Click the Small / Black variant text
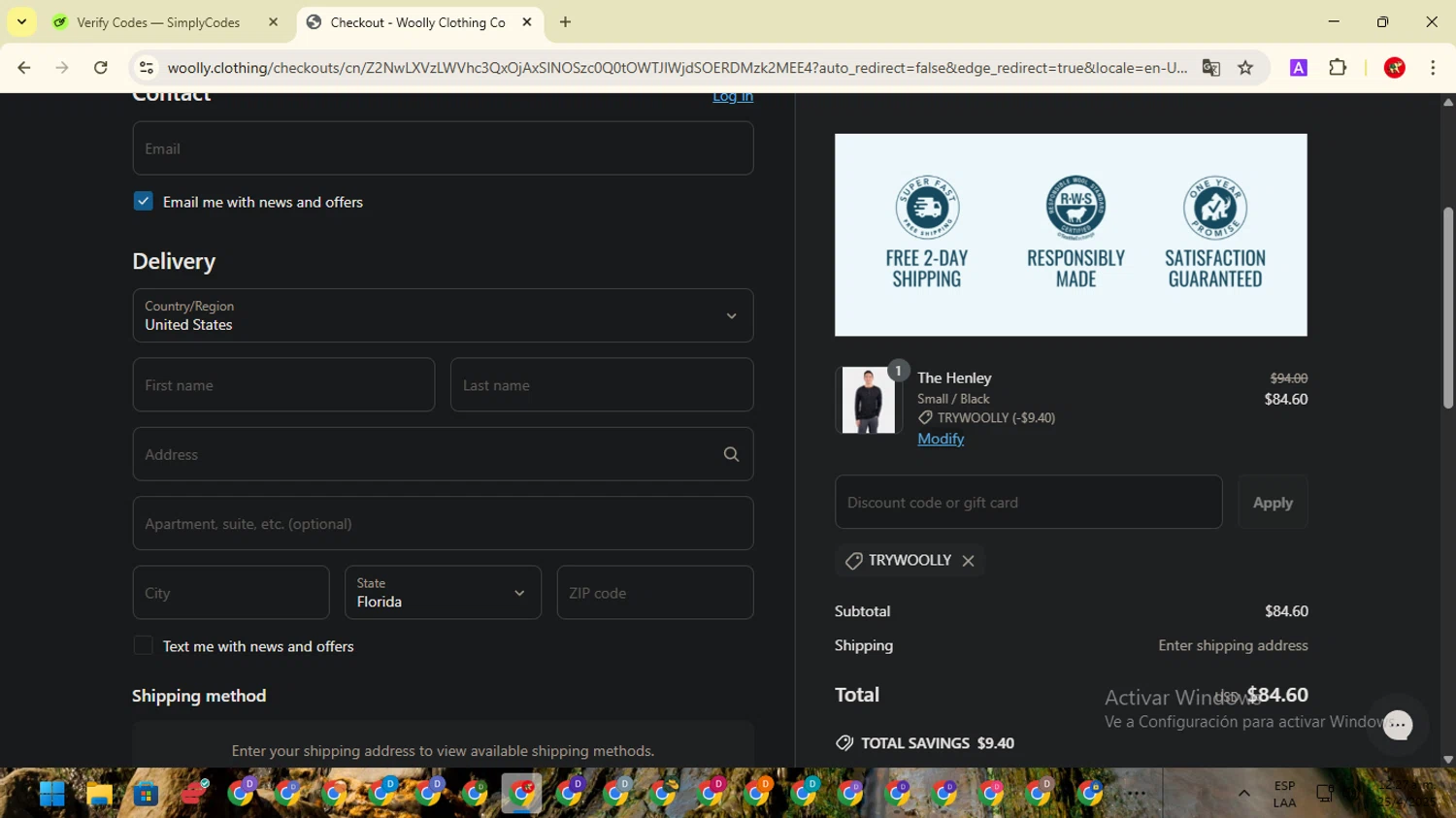Viewport: 1456px width, 818px height. pos(953,399)
